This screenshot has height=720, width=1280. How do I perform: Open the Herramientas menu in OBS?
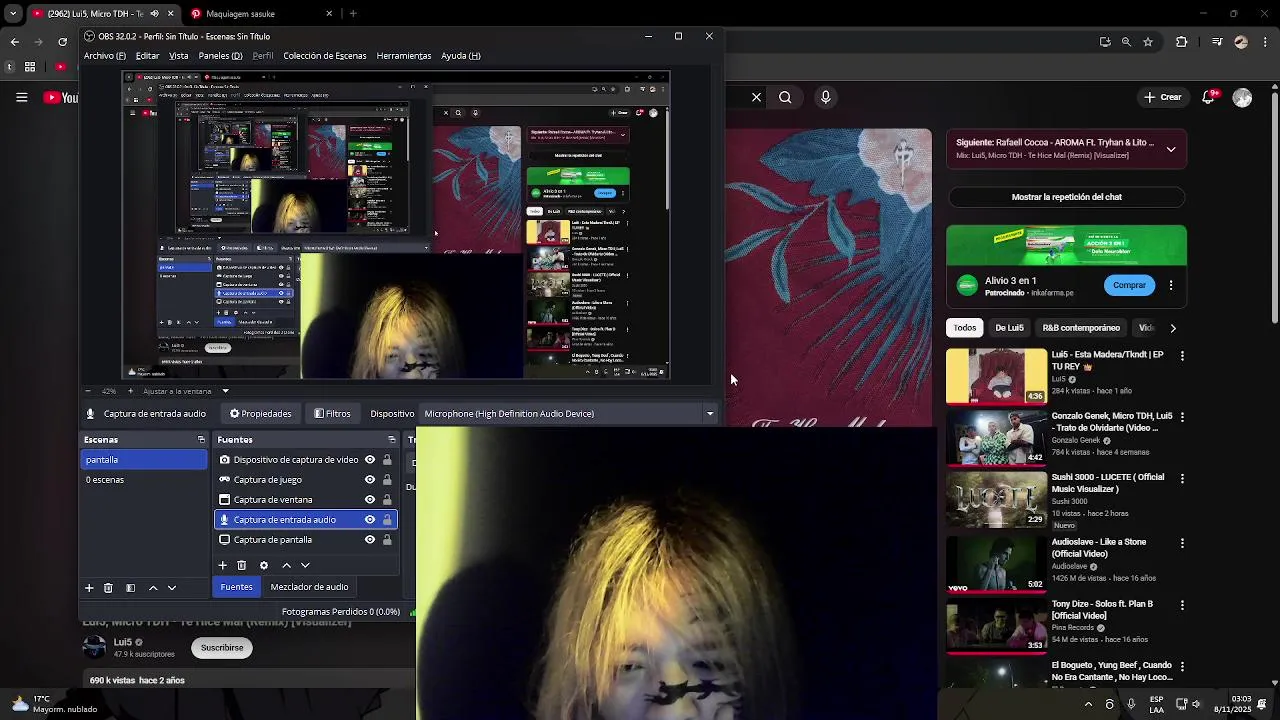[403, 56]
